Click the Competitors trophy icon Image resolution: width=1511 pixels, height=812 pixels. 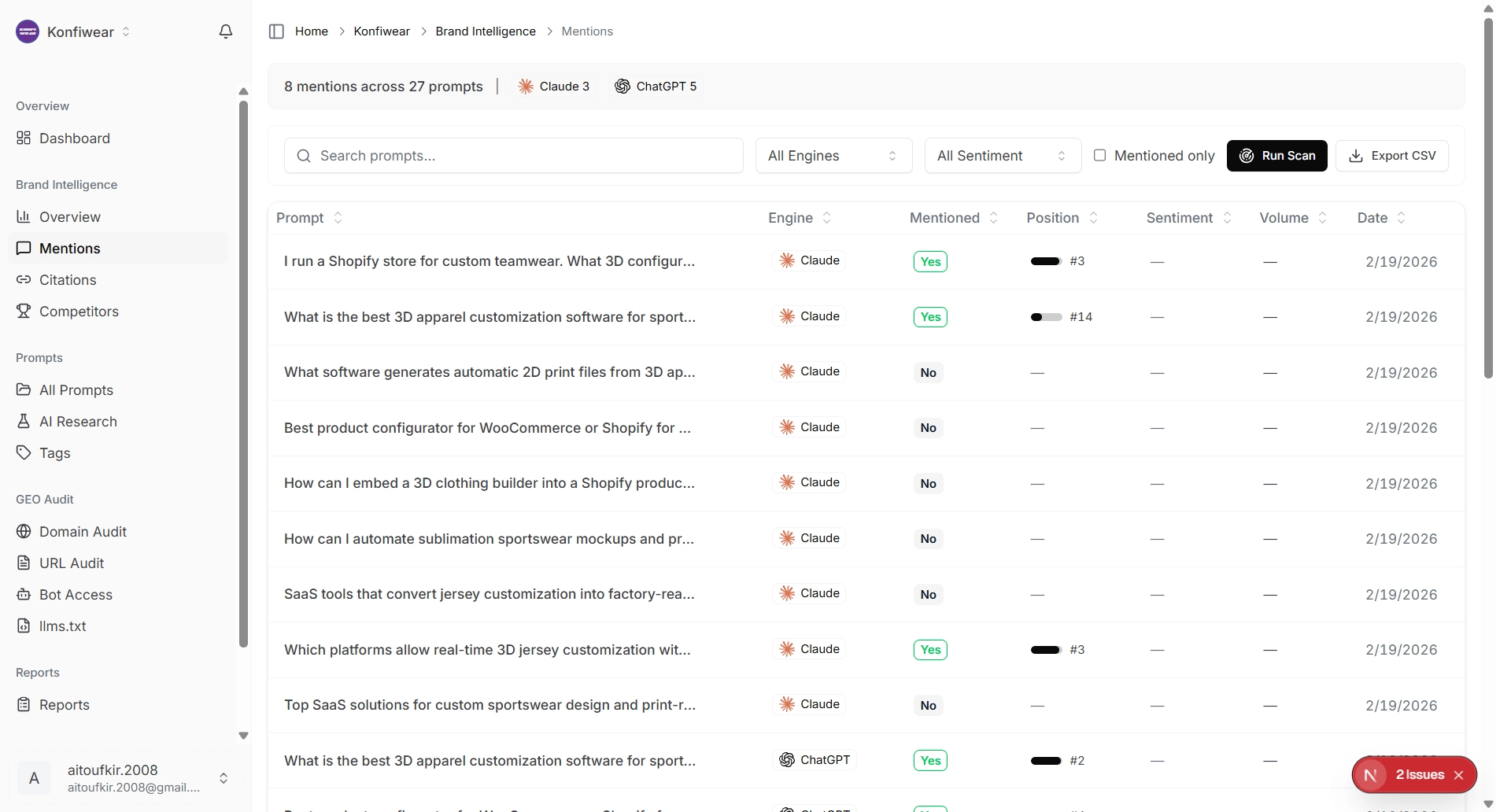[24, 312]
